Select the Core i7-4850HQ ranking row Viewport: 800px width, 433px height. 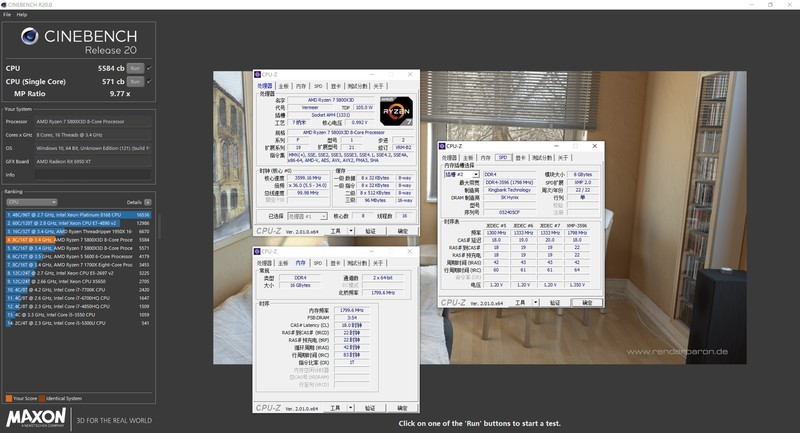79,307
